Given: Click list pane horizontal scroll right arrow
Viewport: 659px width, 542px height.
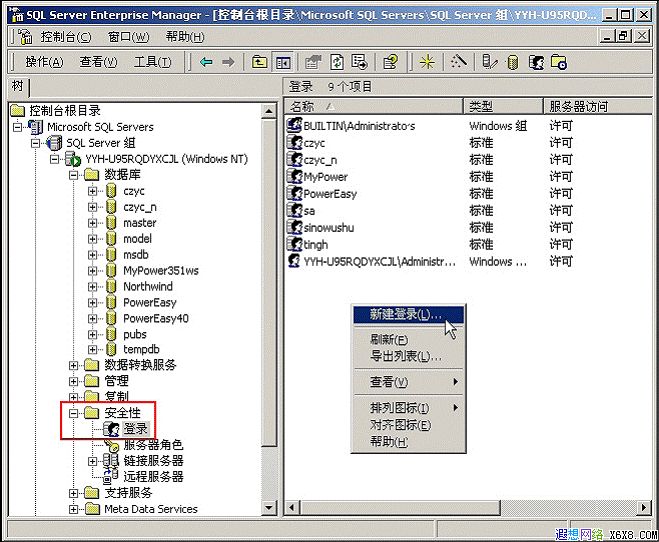Looking at the screenshot, I should [643, 508].
